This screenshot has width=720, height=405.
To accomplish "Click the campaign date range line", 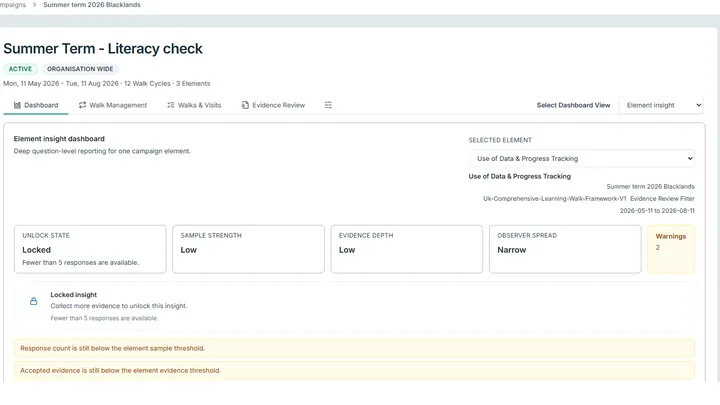I will [107, 84].
